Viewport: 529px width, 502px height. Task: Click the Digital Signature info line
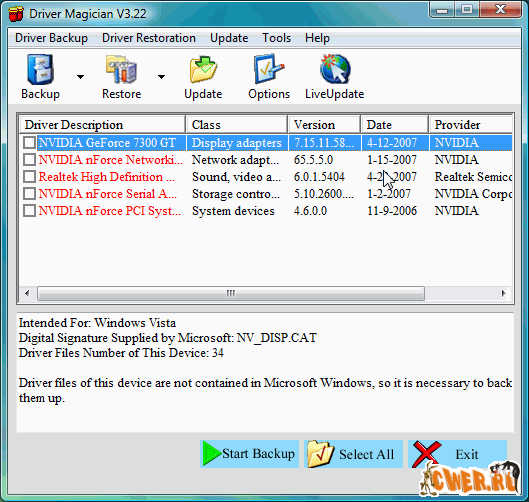[168, 338]
